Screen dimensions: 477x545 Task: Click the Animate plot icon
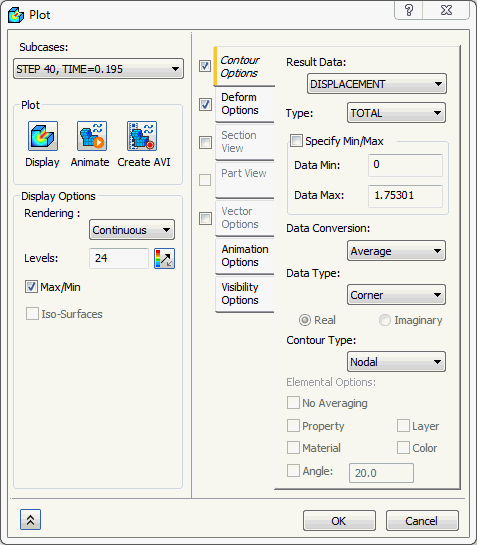pyautogui.click(x=92, y=136)
